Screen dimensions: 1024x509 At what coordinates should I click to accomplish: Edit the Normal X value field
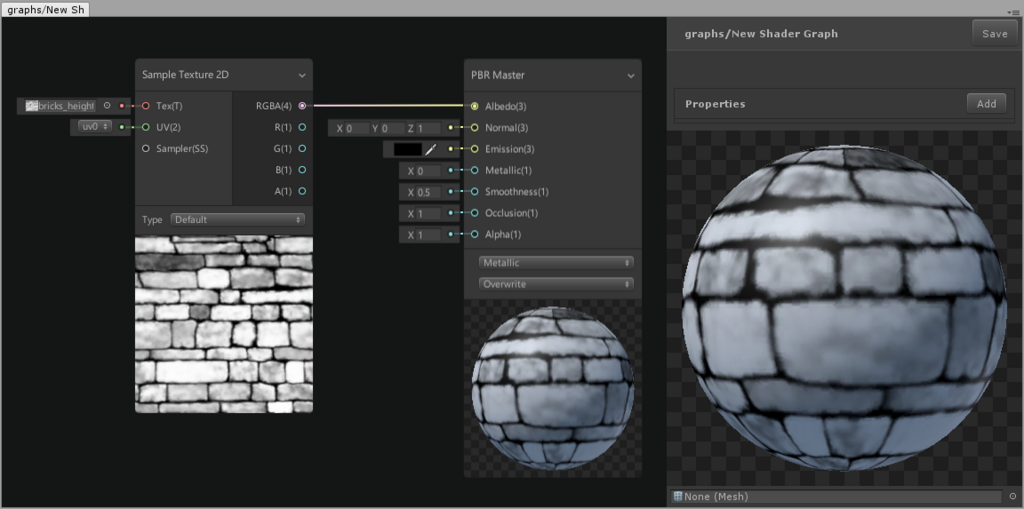tap(357, 129)
